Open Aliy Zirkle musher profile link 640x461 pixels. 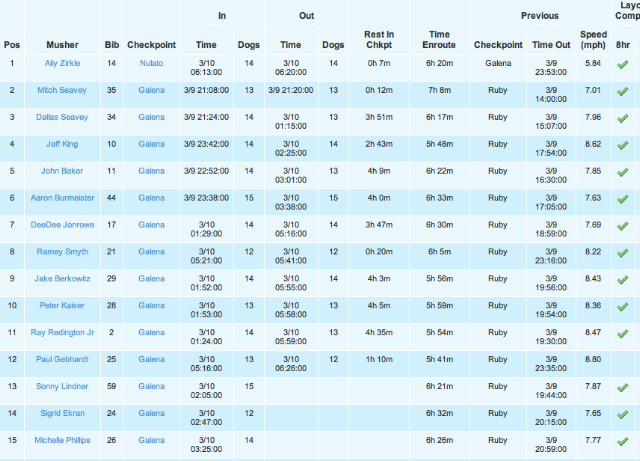pos(62,63)
